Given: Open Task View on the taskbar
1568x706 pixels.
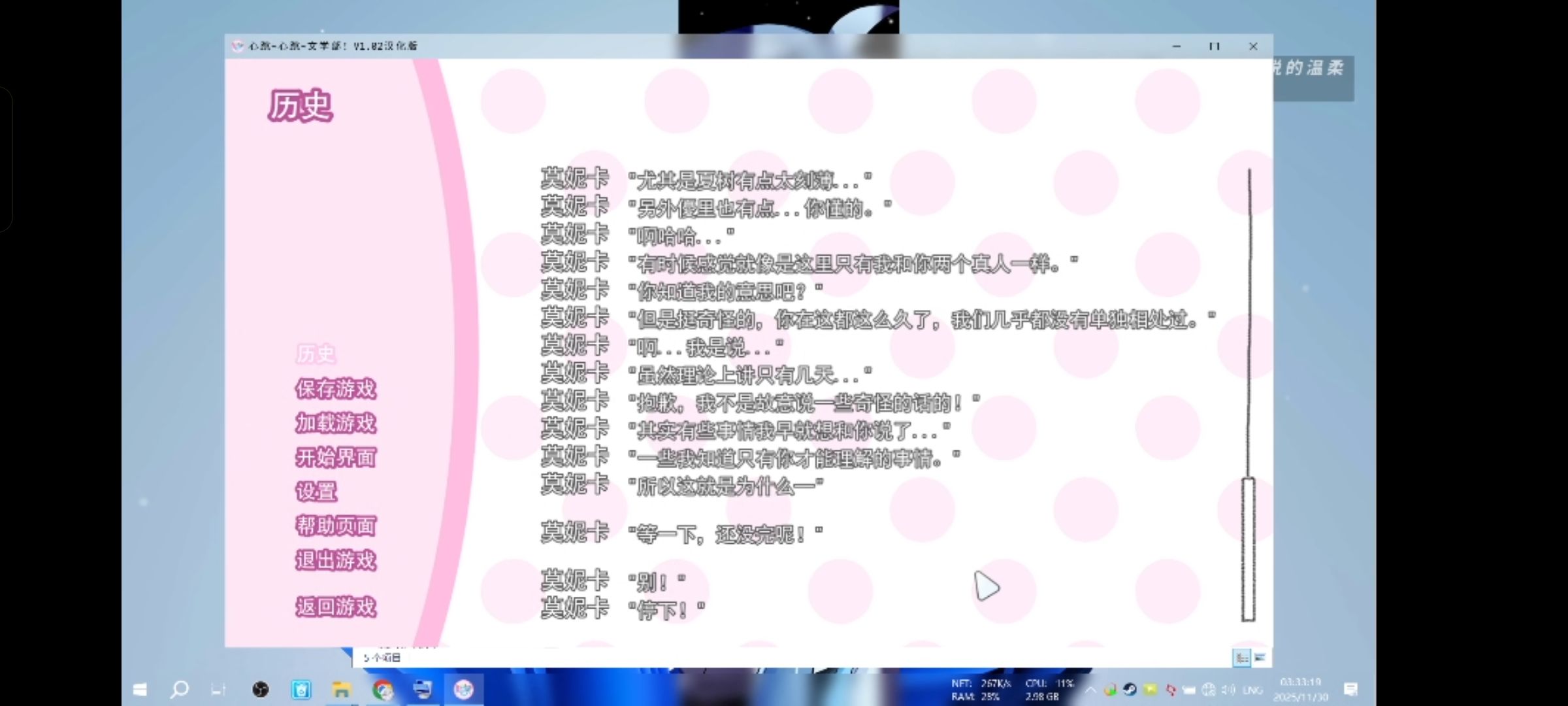Looking at the screenshot, I should click(x=219, y=690).
